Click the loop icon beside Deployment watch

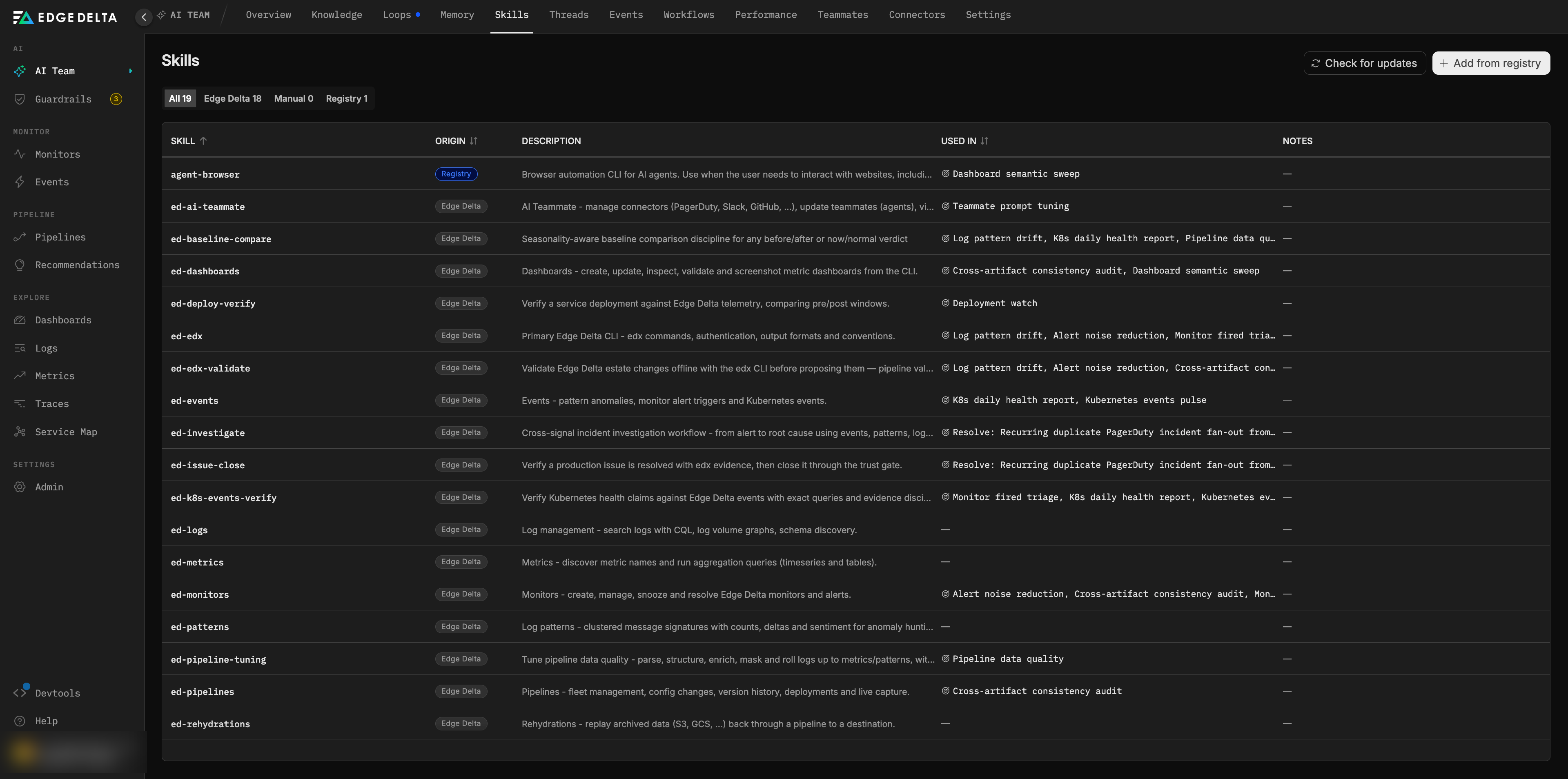[x=945, y=303]
